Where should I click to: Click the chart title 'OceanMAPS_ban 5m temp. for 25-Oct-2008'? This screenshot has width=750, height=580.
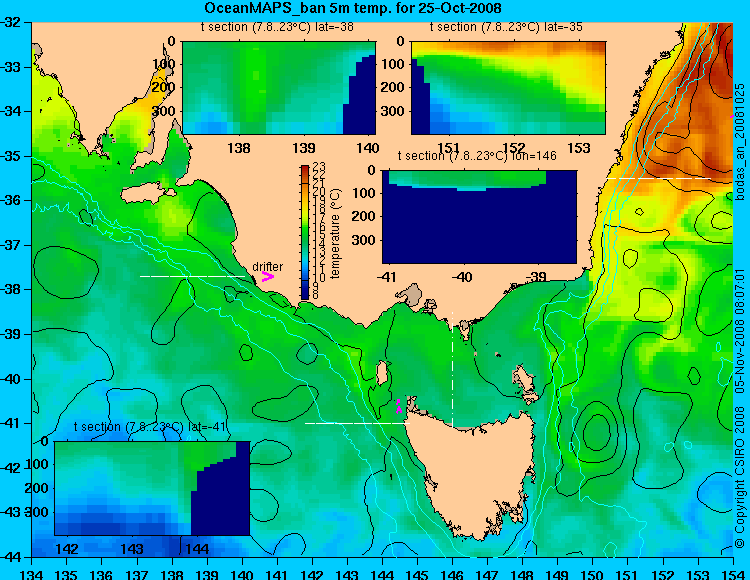pos(353,8)
